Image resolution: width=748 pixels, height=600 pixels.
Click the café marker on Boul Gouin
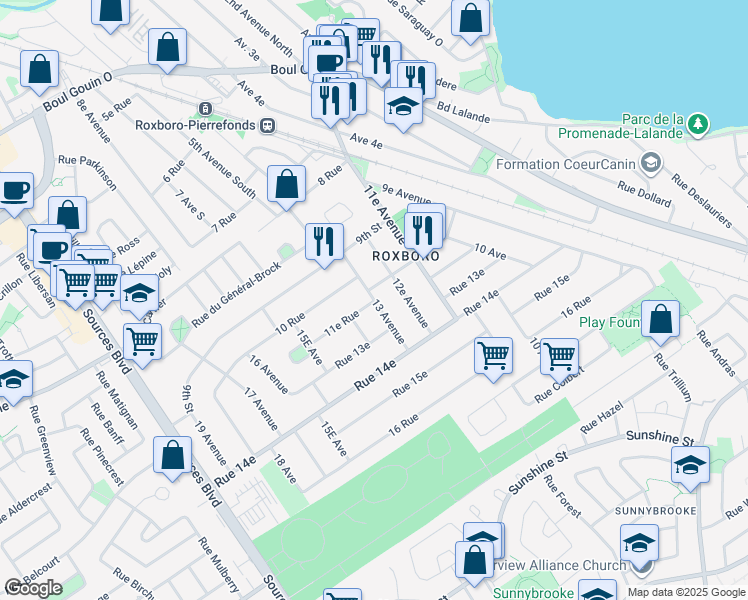tap(328, 62)
